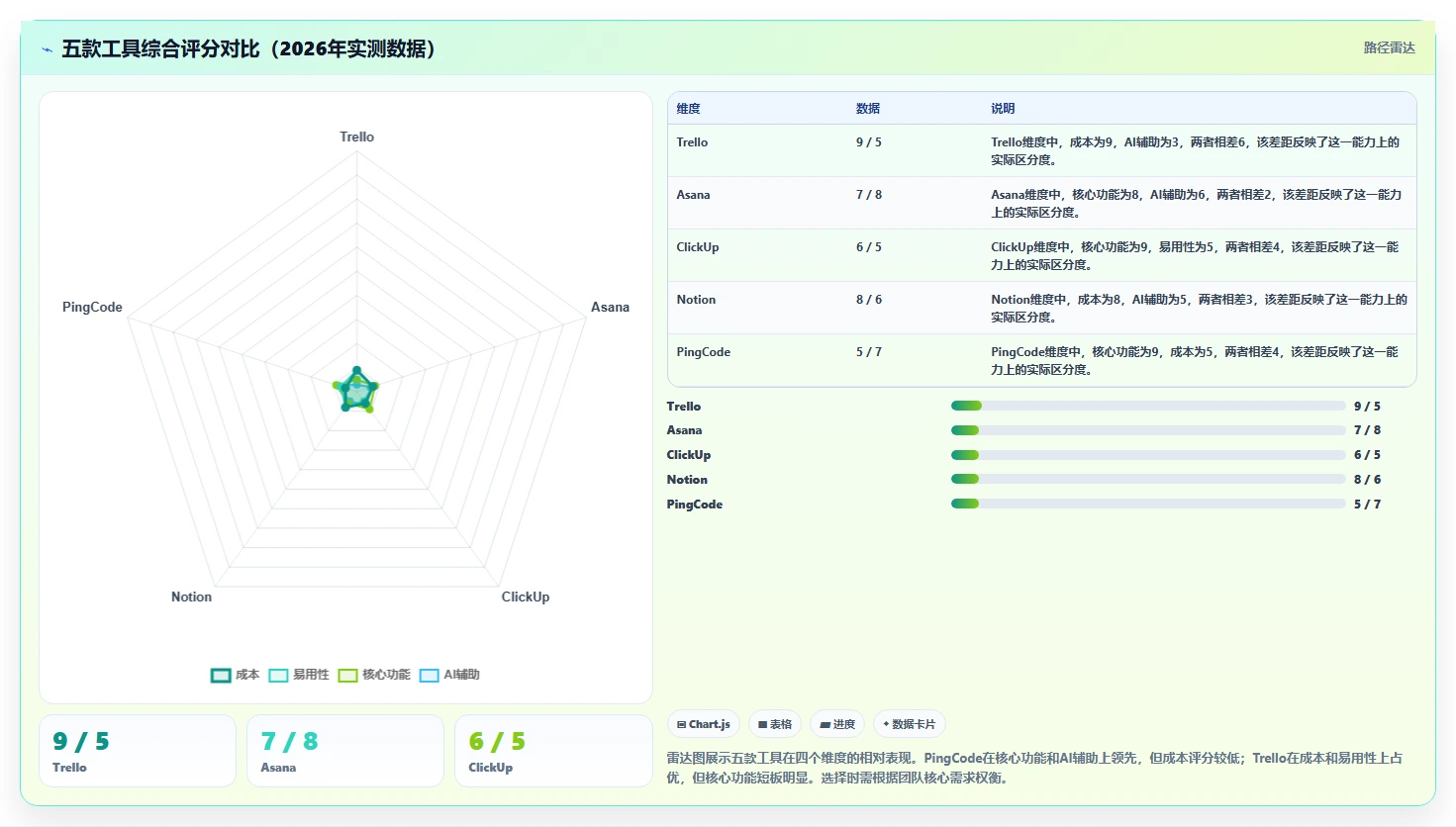Click the PingCode progress bar
The image size is (1456, 827).
(1148, 504)
